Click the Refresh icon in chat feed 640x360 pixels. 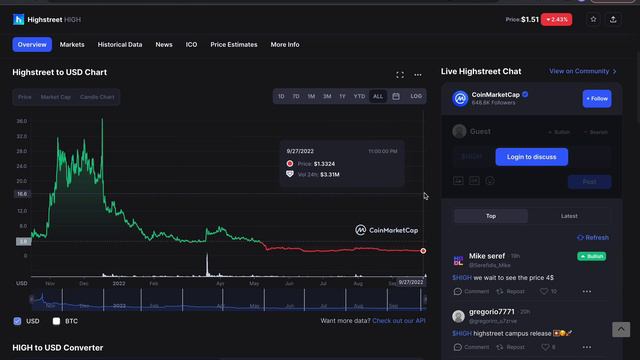pos(580,238)
